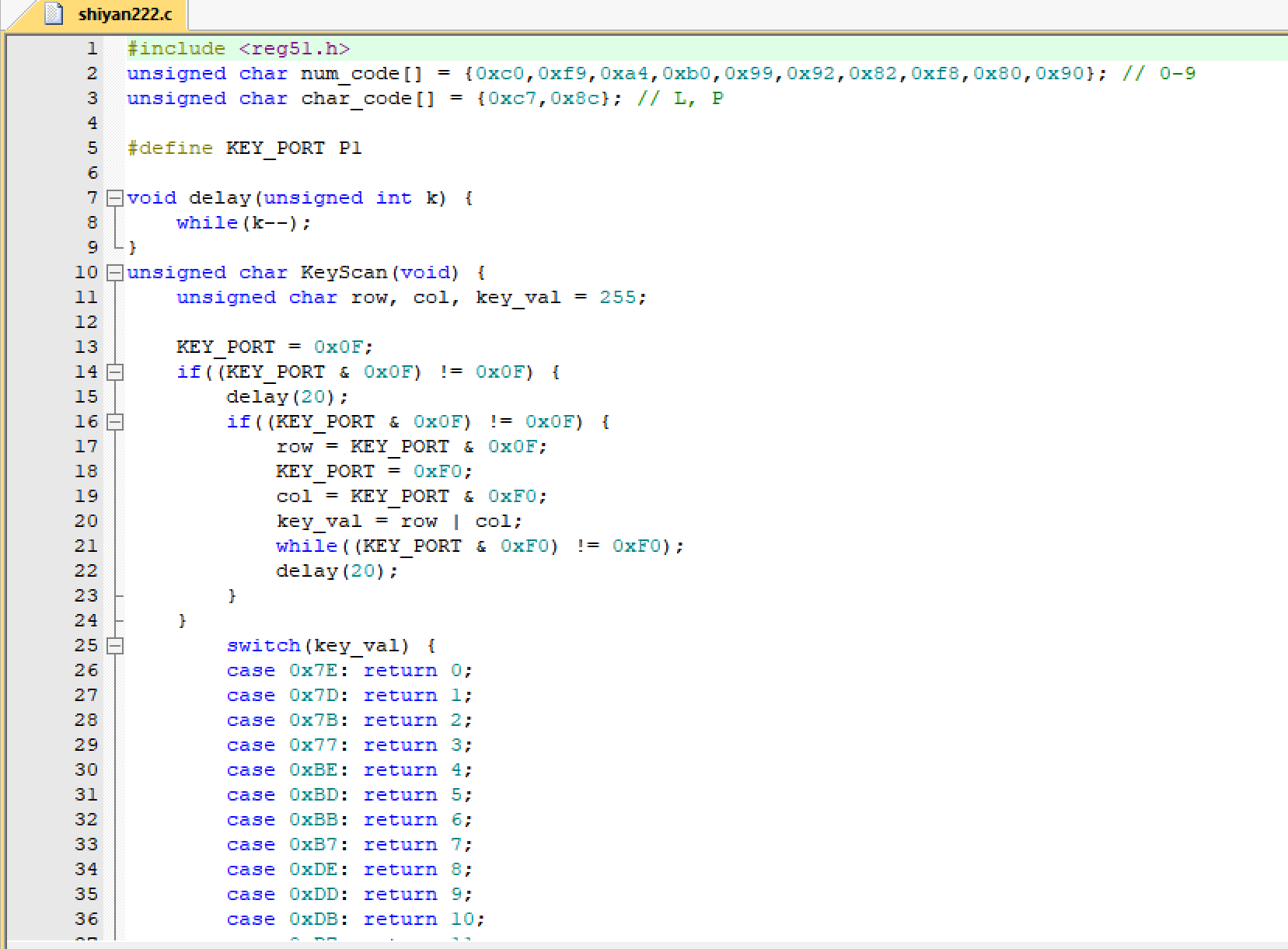The image size is (1288, 949).
Task: Click 'switch(key_val)' on line 25
Action: click(x=318, y=646)
